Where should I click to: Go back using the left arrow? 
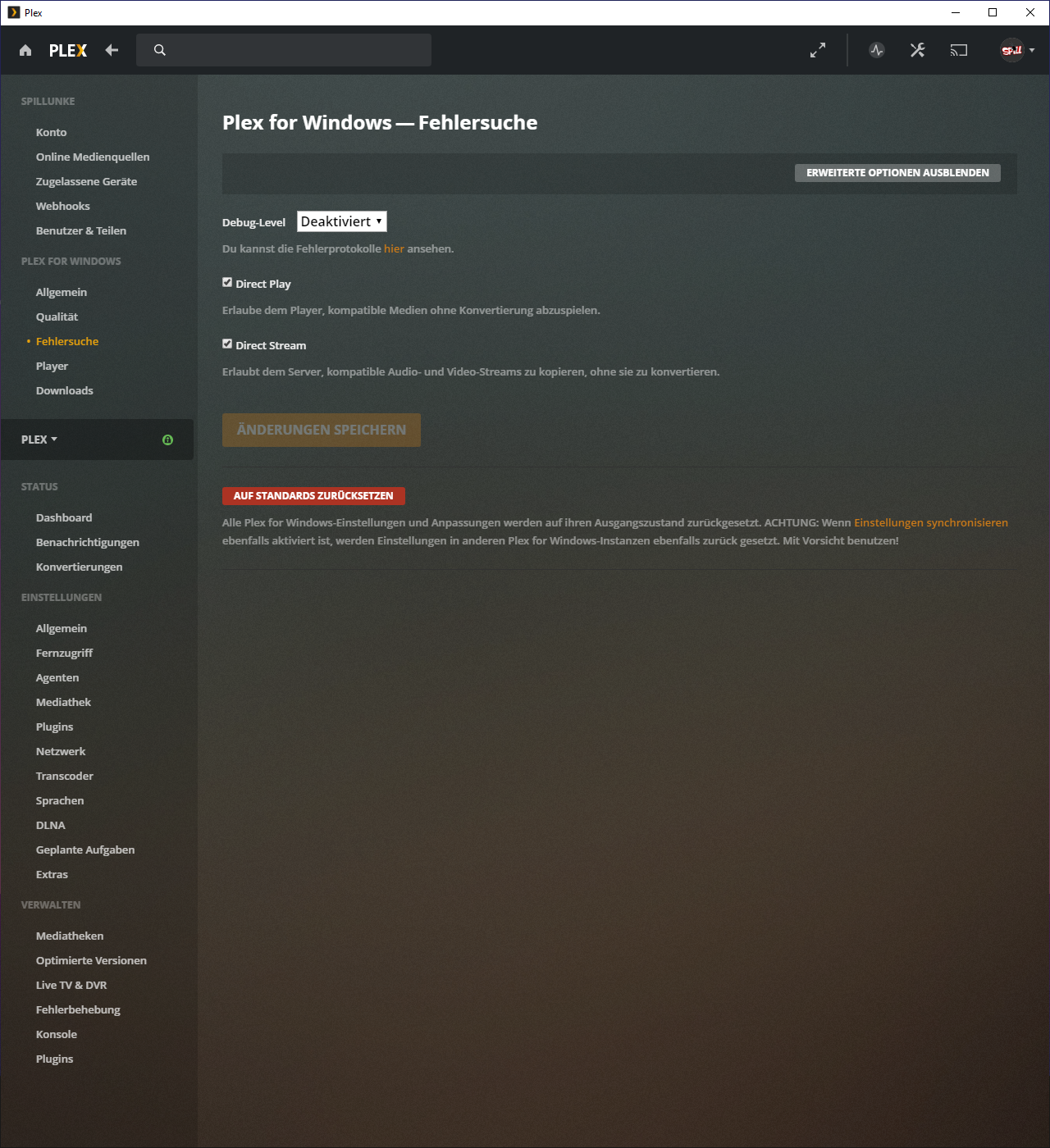(x=112, y=50)
